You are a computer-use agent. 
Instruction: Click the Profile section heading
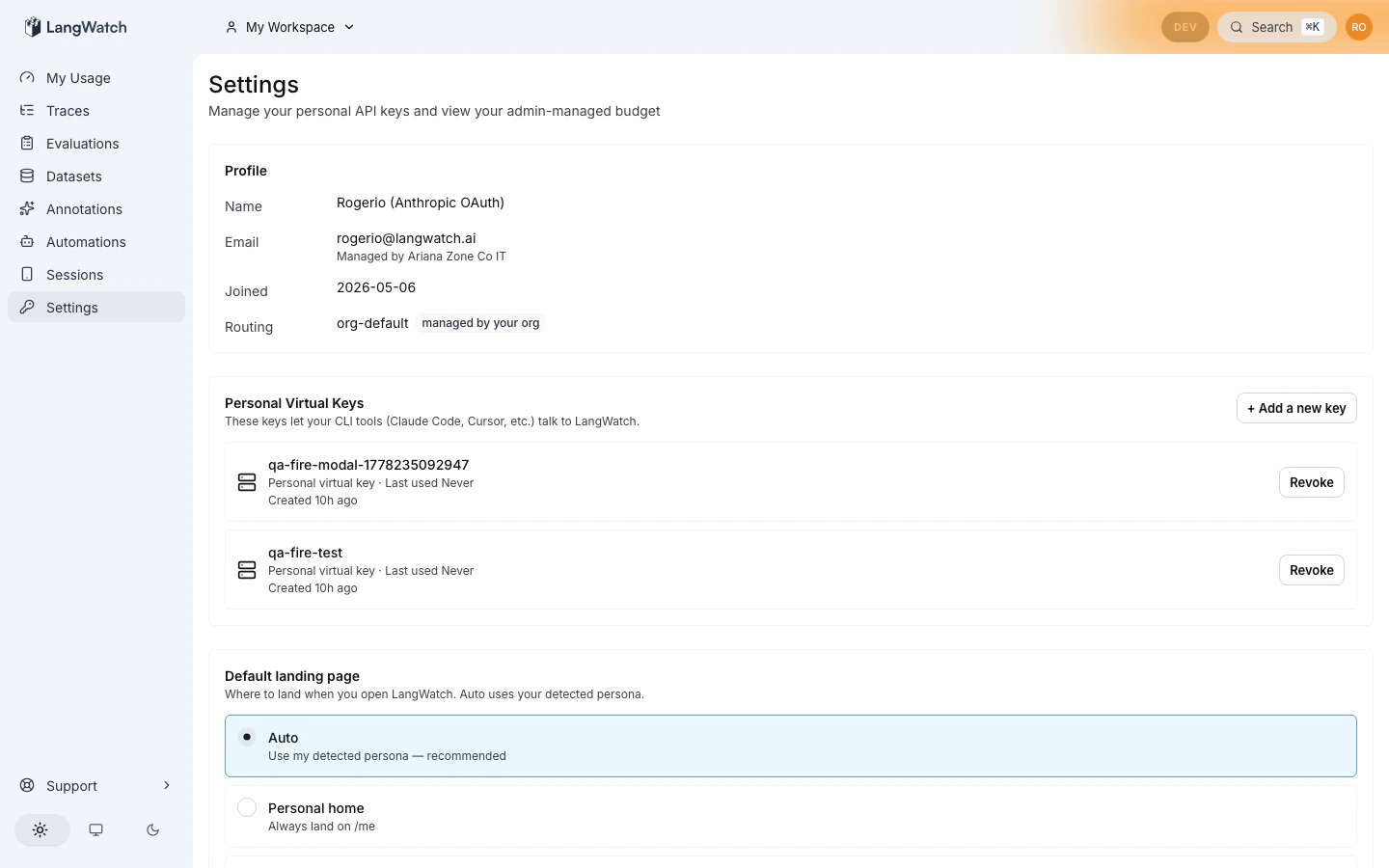[x=246, y=171]
